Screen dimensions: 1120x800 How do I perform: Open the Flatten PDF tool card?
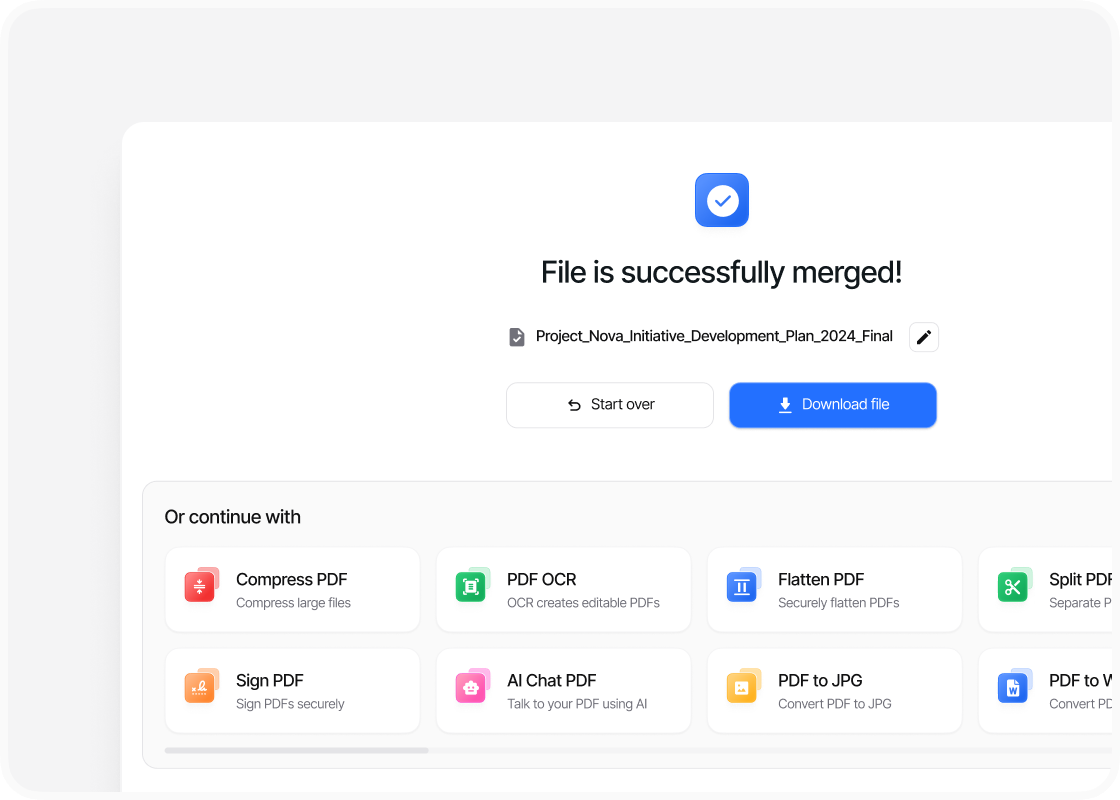tap(834, 590)
